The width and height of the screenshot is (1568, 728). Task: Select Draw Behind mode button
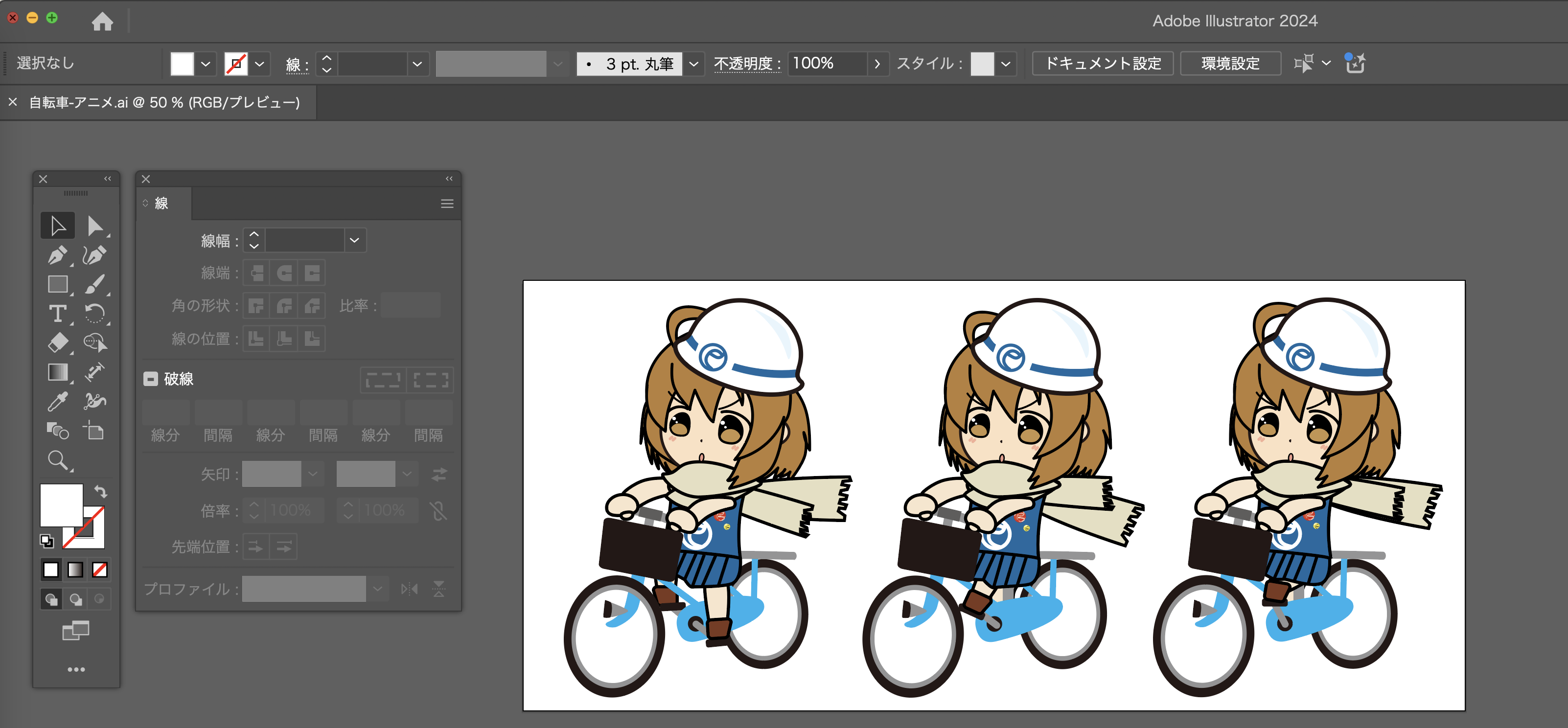point(75,599)
